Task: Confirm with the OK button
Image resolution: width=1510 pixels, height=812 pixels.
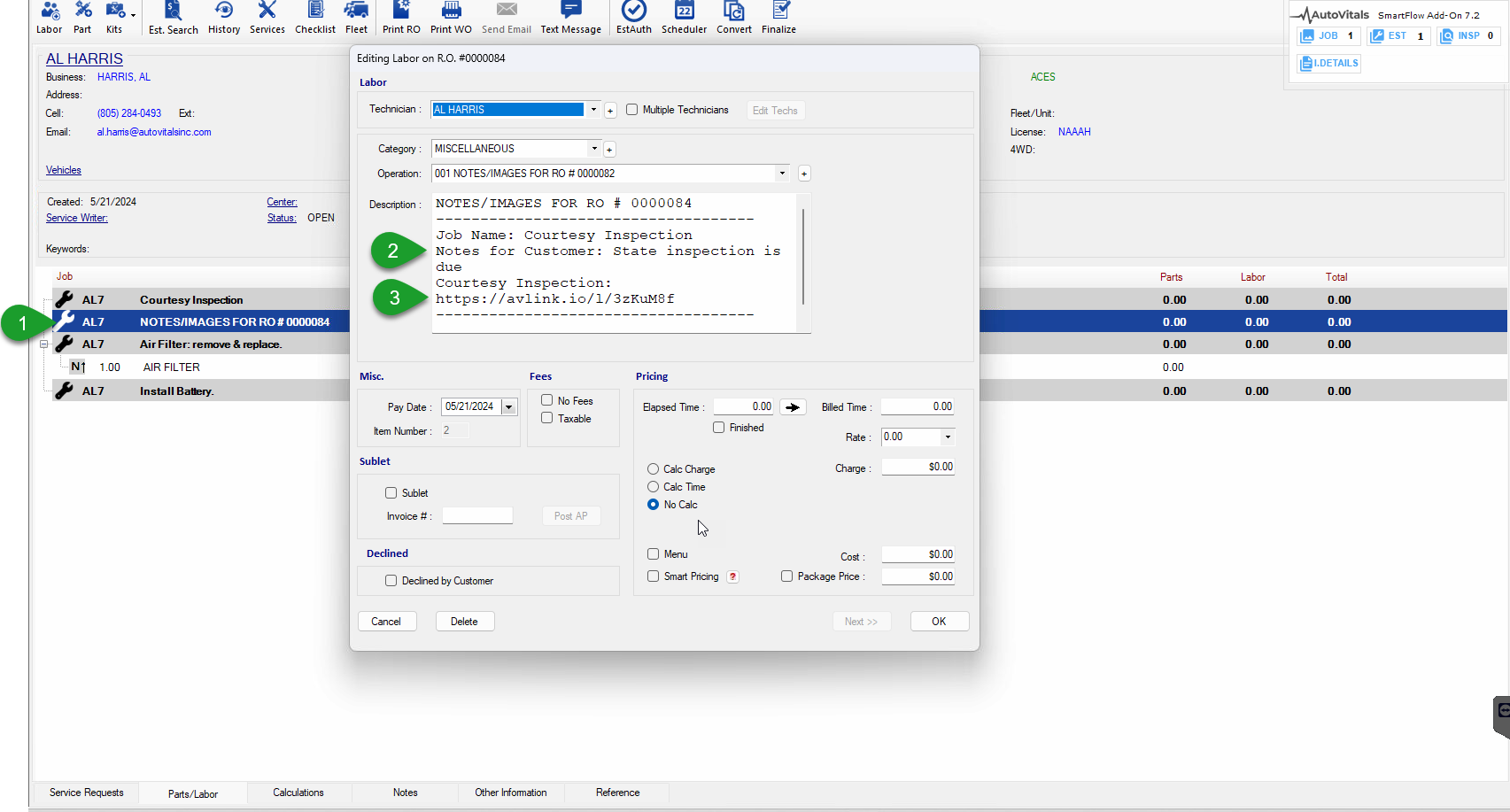Action: coord(939,622)
